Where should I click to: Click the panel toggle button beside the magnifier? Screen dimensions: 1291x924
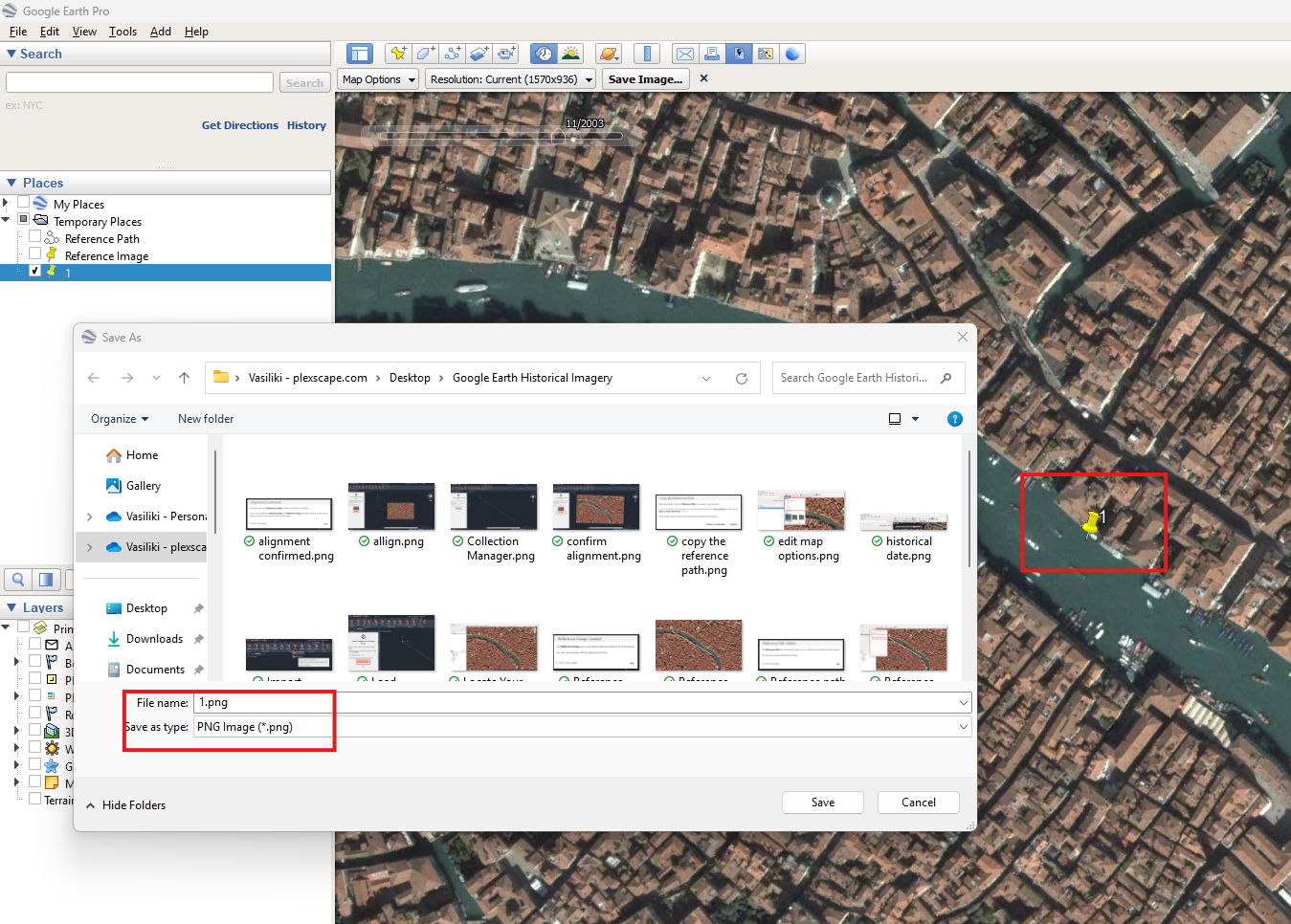pyautogui.click(x=46, y=579)
